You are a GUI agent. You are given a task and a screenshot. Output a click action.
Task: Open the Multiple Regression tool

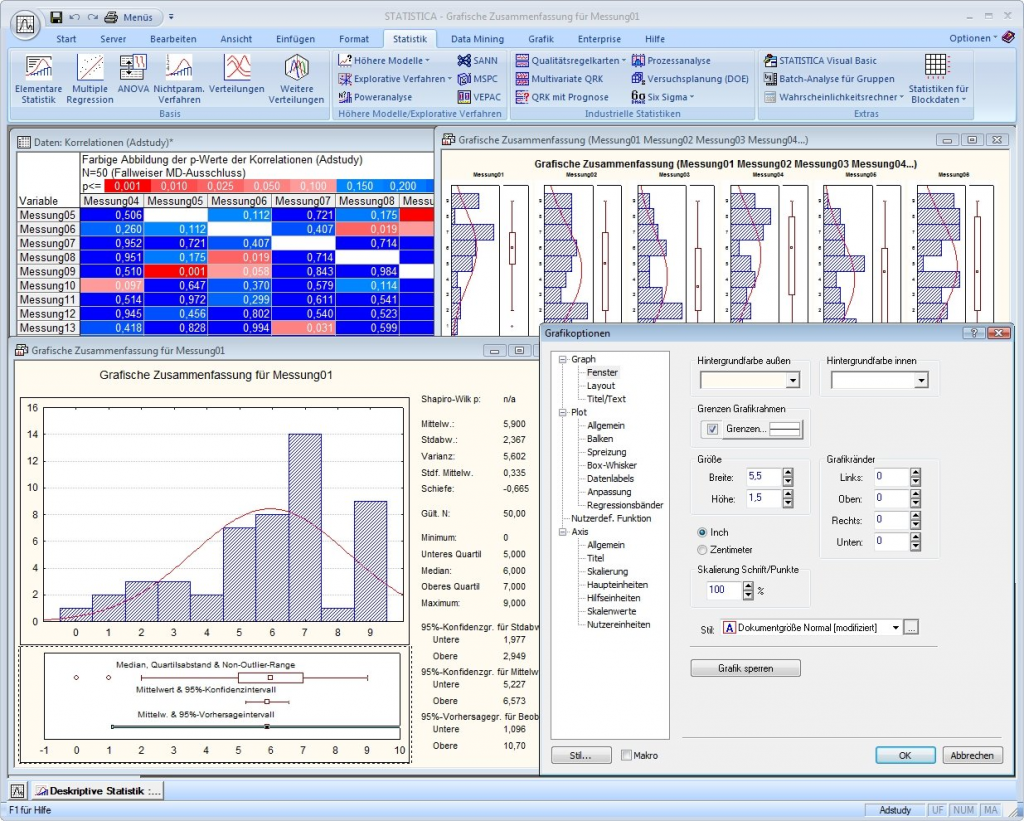pyautogui.click(x=89, y=78)
